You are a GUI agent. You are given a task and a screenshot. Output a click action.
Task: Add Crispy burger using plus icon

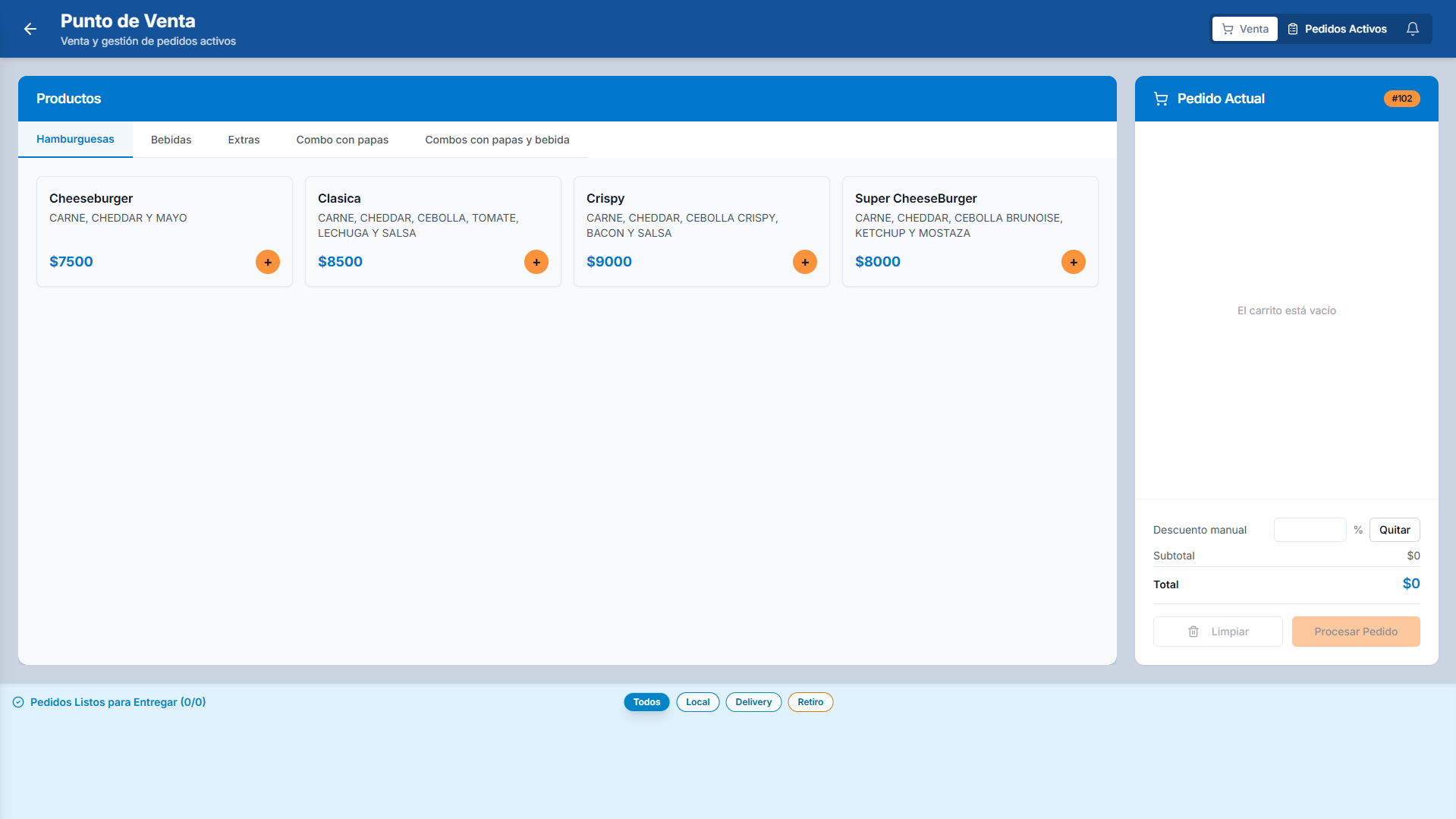click(x=805, y=262)
